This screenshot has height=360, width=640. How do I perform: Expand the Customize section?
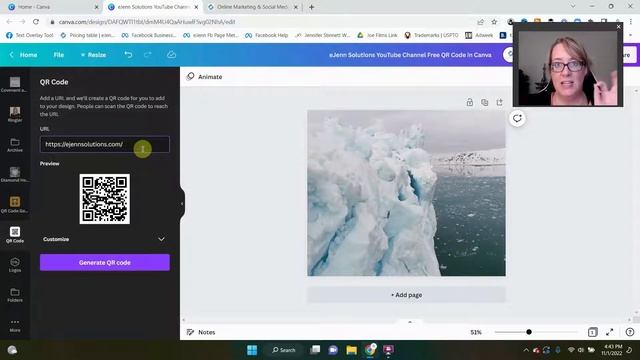point(104,239)
